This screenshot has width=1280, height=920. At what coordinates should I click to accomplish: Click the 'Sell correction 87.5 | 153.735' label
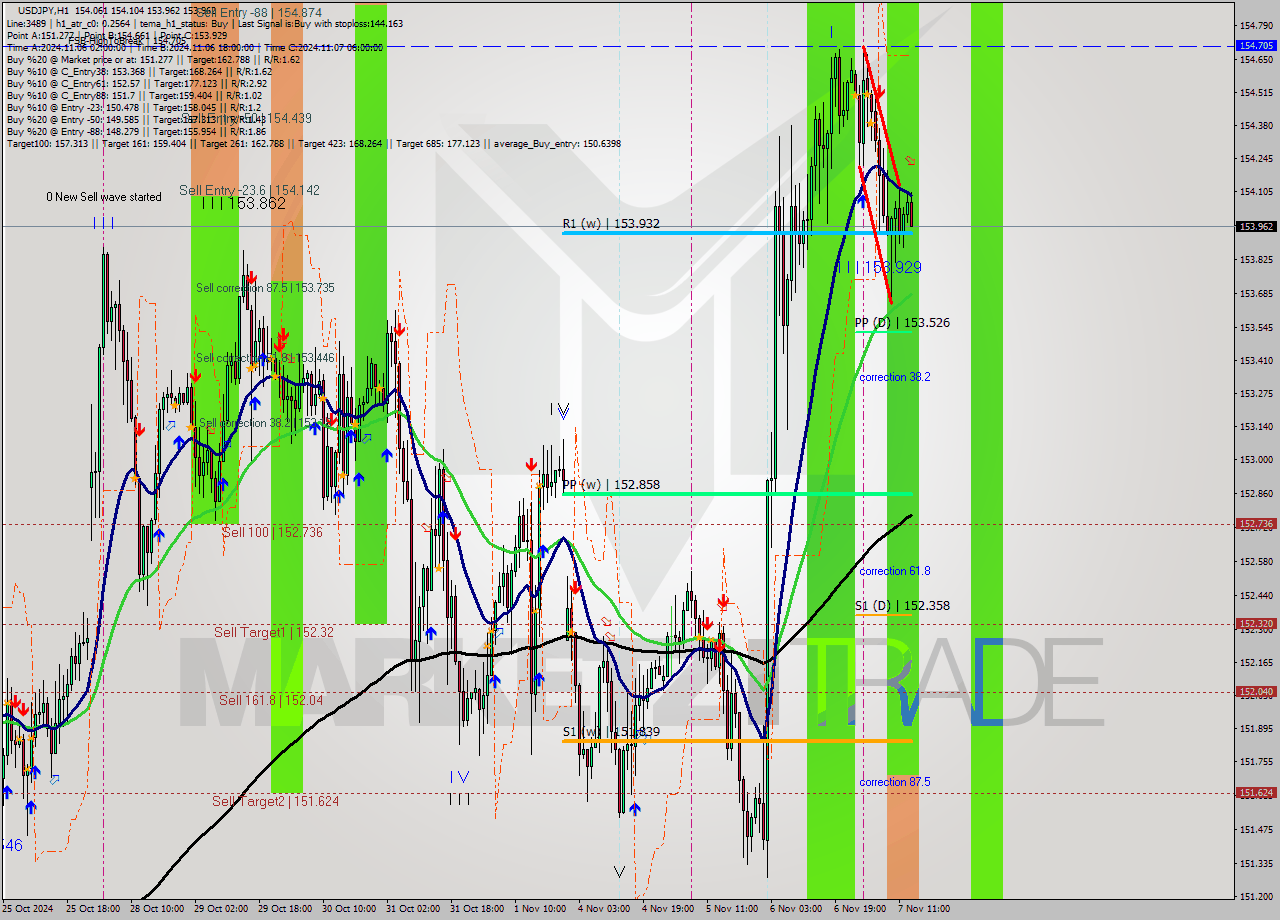tap(265, 288)
